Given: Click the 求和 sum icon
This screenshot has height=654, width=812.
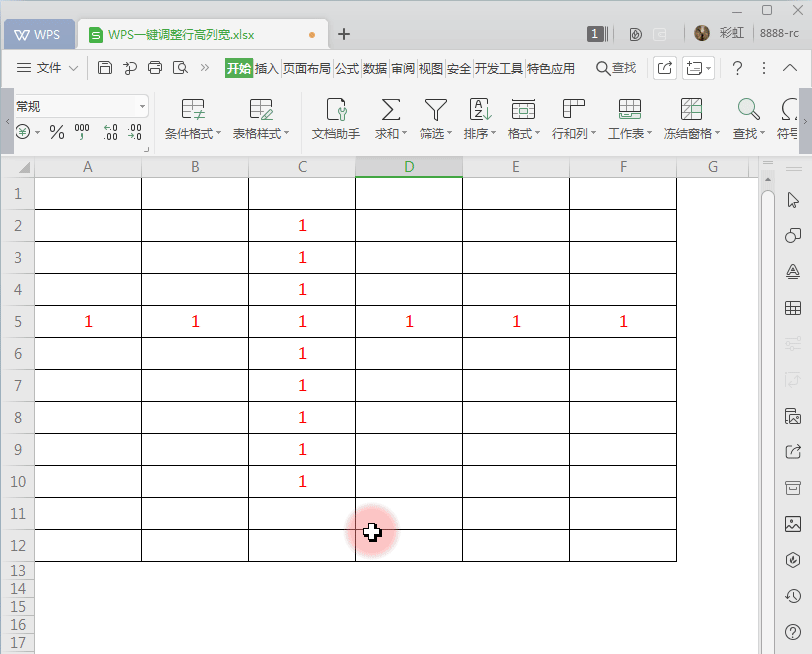Looking at the screenshot, I should pyautogui.click(x=390, y=110).
